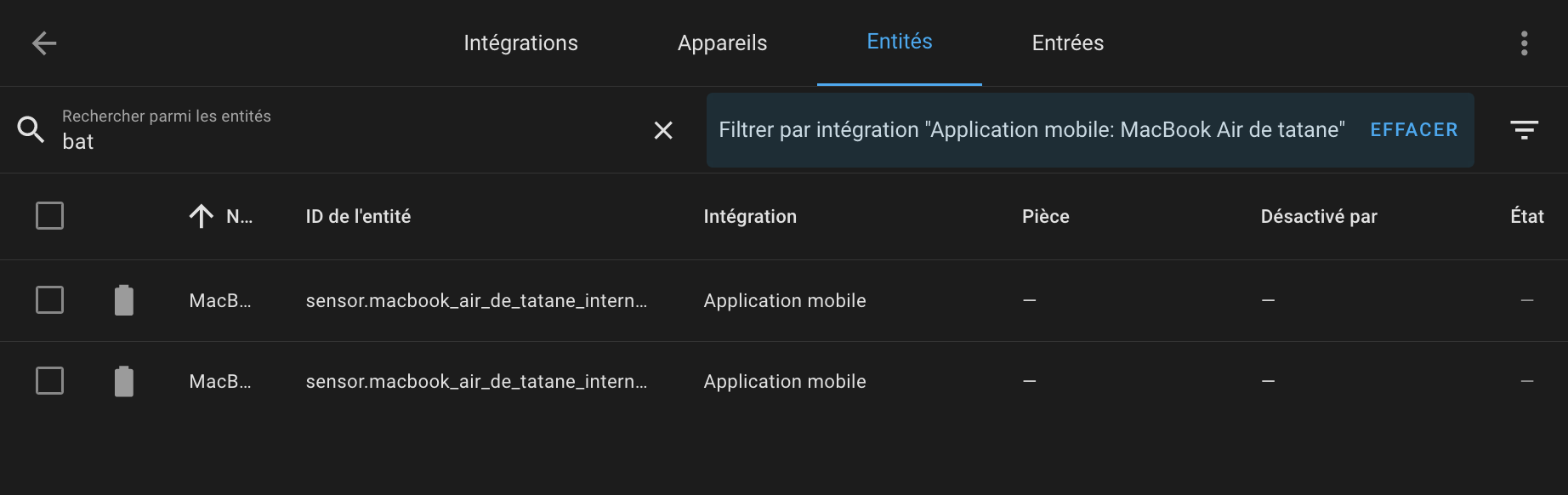Image resolution: width=1568 pixels, height=495 pixels.
Task: Switch to the Intégrations tab
Action: [x=520, y=43]
